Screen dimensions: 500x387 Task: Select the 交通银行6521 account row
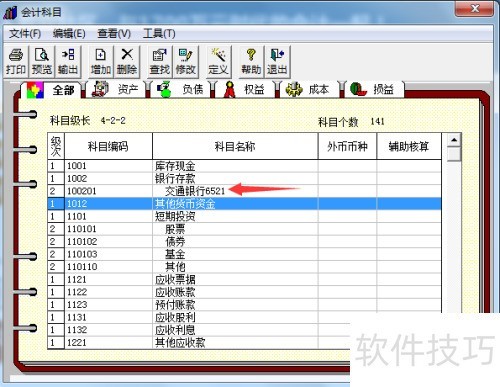[x=244, y=191]
